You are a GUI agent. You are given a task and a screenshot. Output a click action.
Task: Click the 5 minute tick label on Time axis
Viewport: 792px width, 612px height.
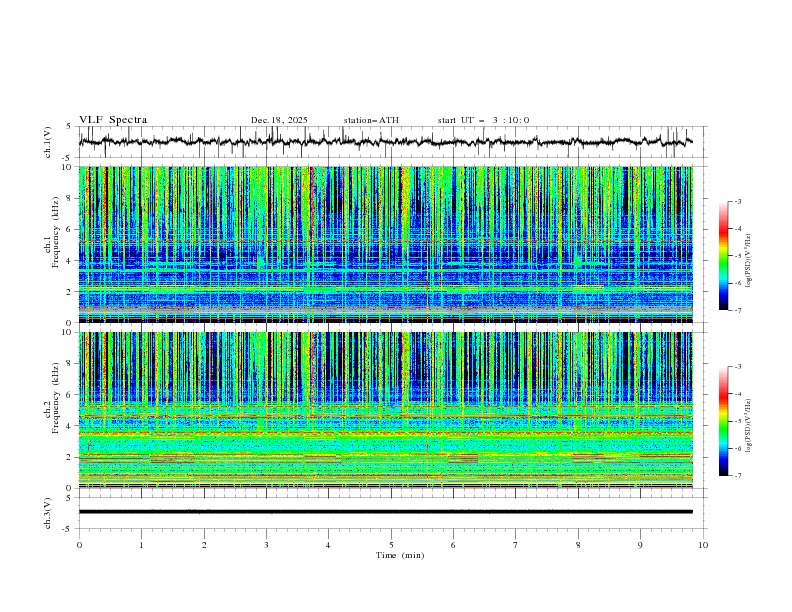pyautogui.click(x=391, y=545)
